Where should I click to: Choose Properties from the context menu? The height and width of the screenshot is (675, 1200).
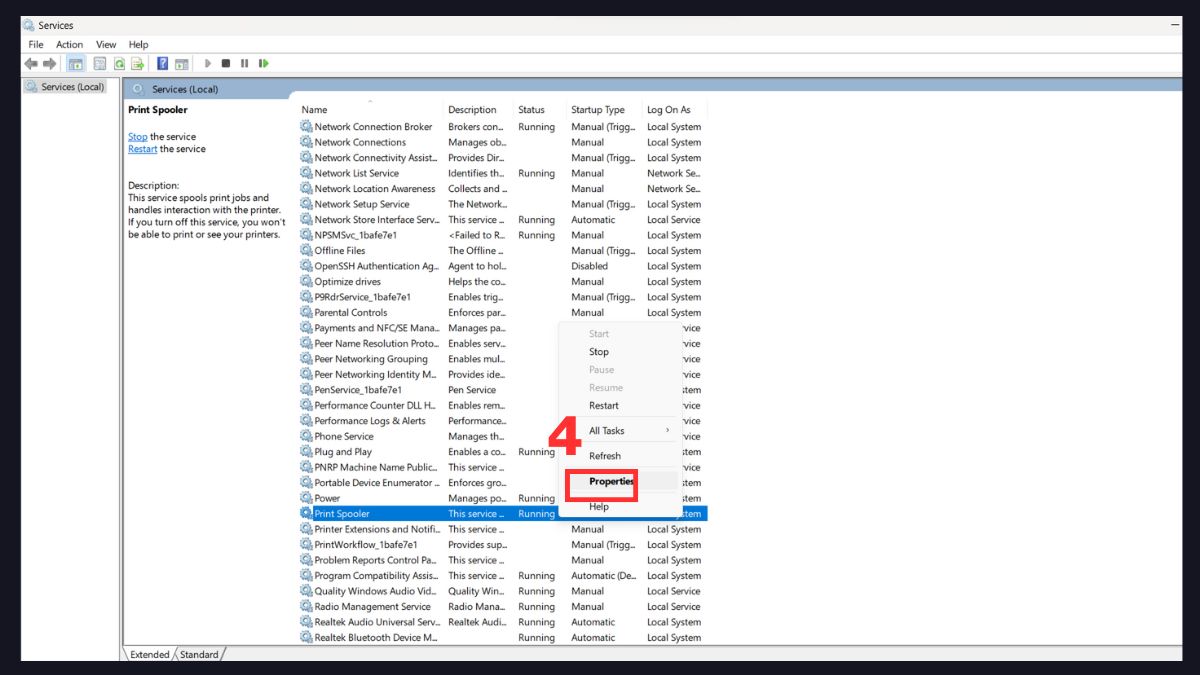click(x=611, y=482)
